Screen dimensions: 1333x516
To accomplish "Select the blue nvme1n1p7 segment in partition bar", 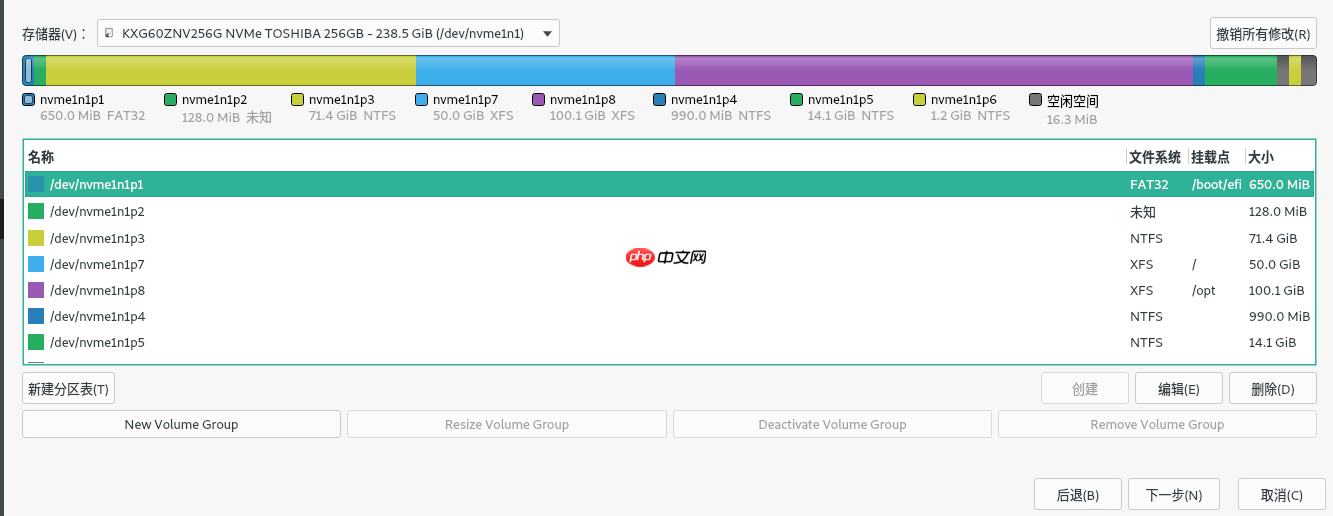I will point(545,70).
